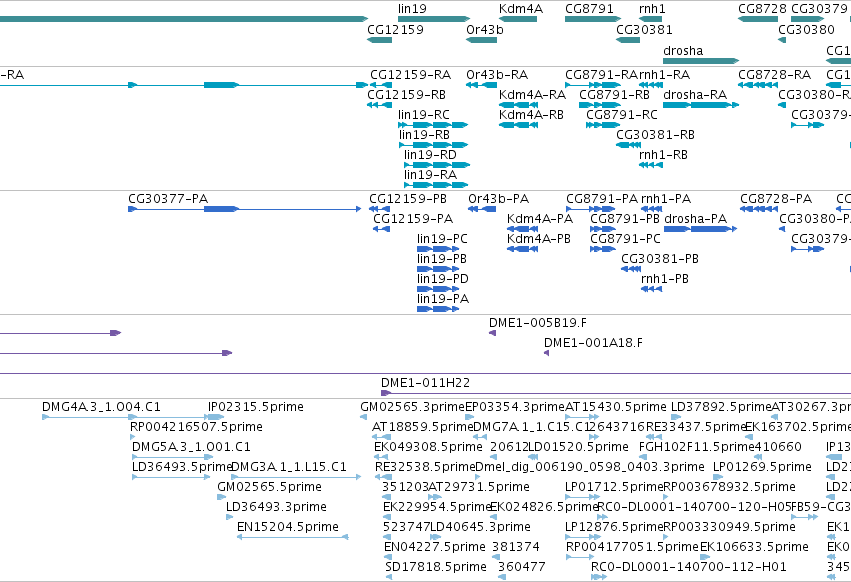Select the Or43b gene label
The width and height of the screenshot is (851, 582).
click(x=485, y=29)
